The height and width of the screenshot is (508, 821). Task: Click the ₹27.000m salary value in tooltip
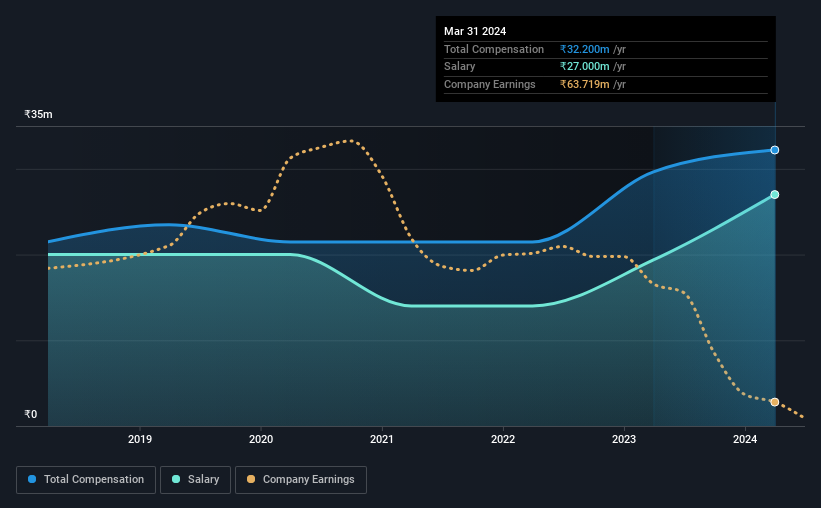click(584, 67)
